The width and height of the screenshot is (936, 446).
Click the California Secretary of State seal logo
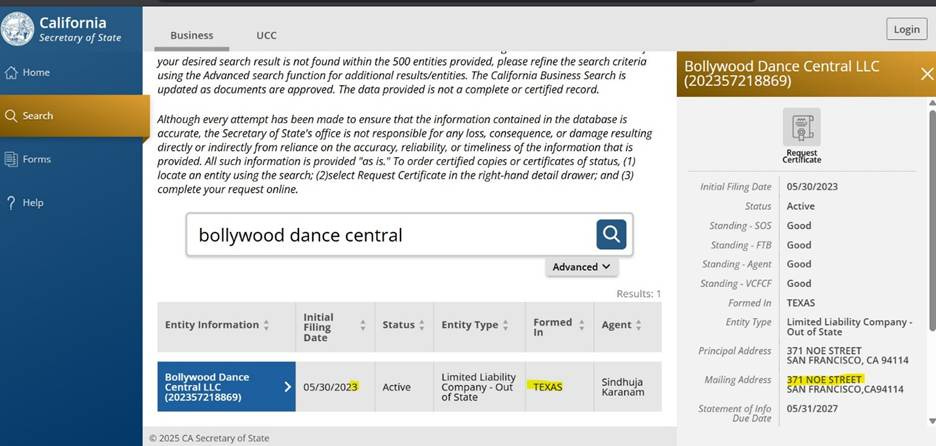(x=17, y=29)
